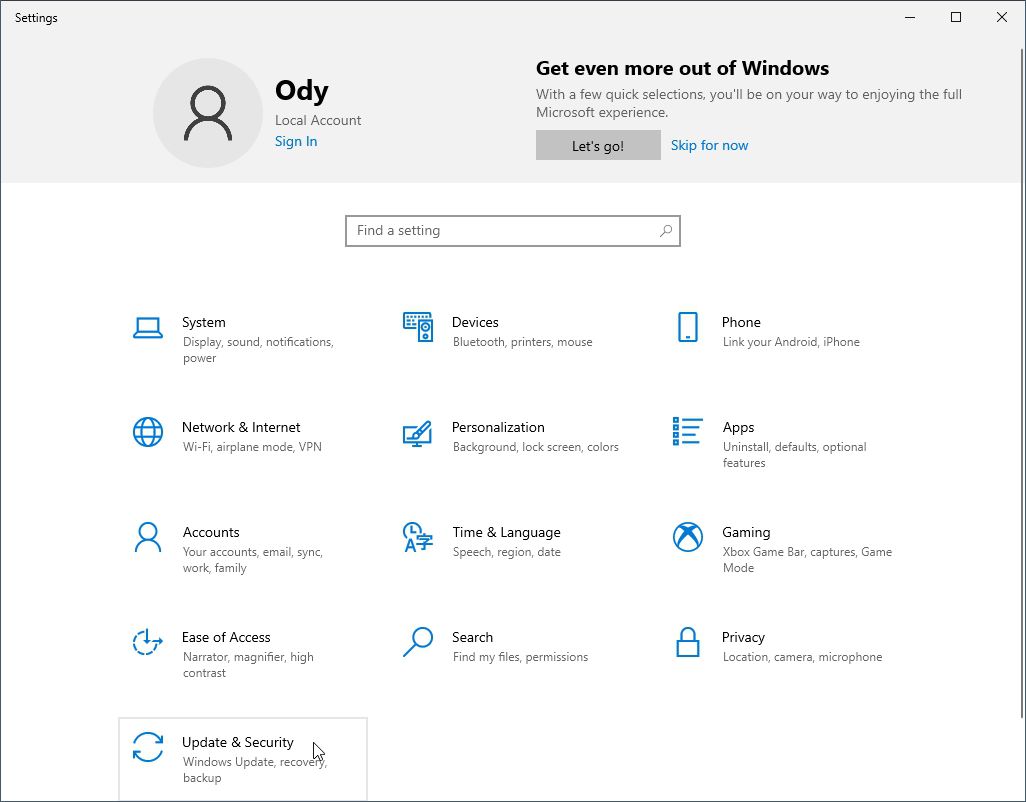
Task: Click 'Xbox Game Bar, captures, Game Mode' text
Action: [807, 560]
